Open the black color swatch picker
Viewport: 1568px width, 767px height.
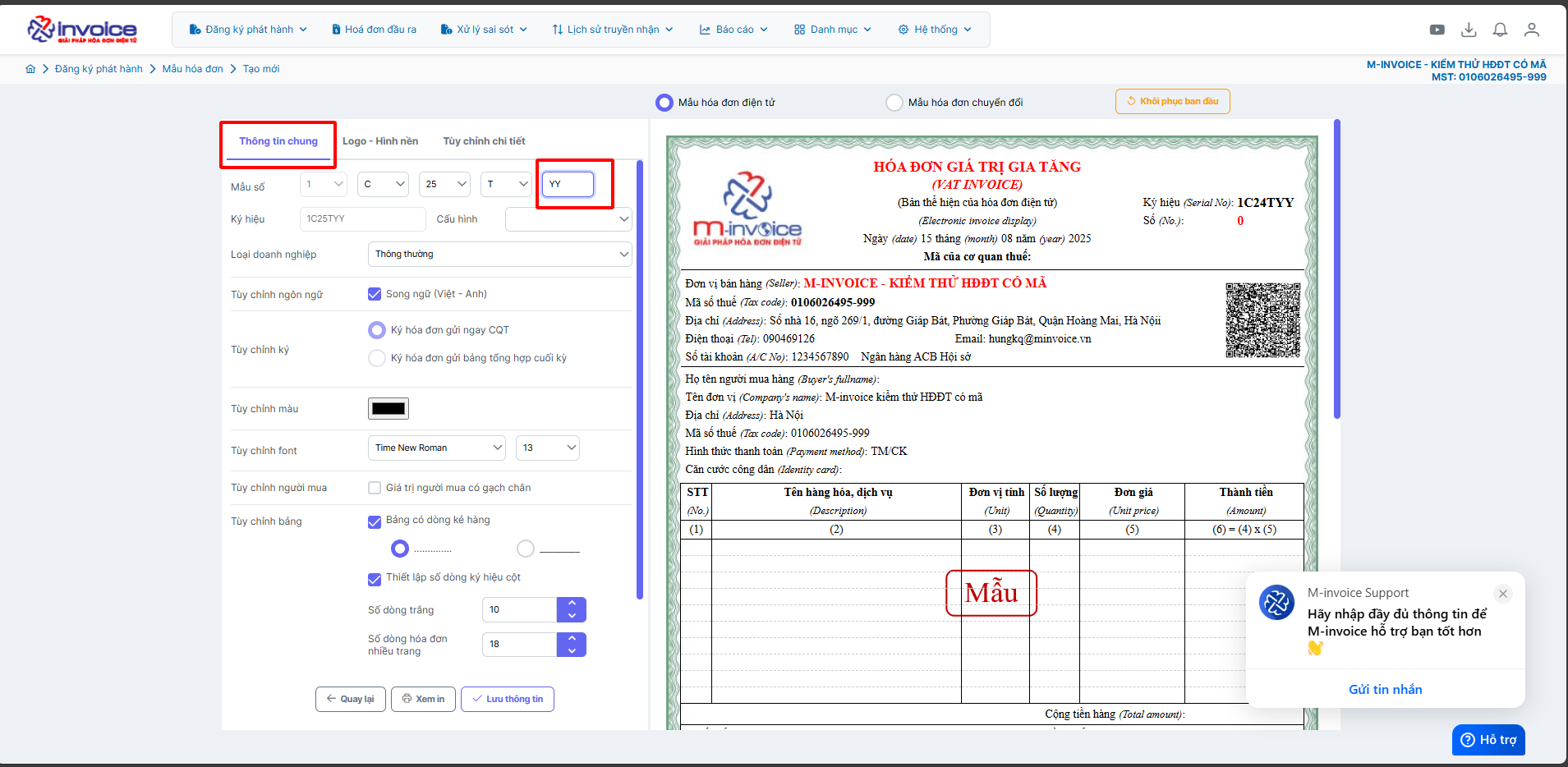click(389, 409)
